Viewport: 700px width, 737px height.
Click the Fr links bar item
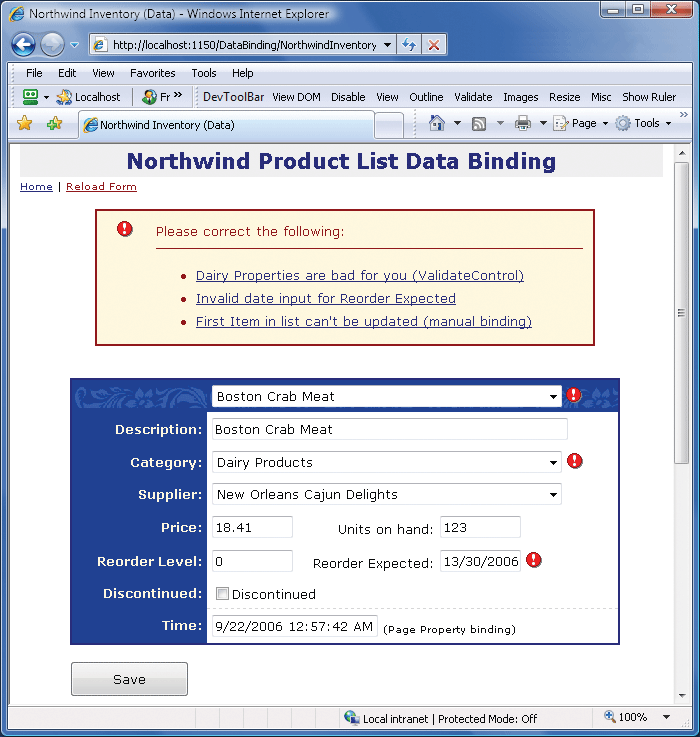tap(157, 97)
